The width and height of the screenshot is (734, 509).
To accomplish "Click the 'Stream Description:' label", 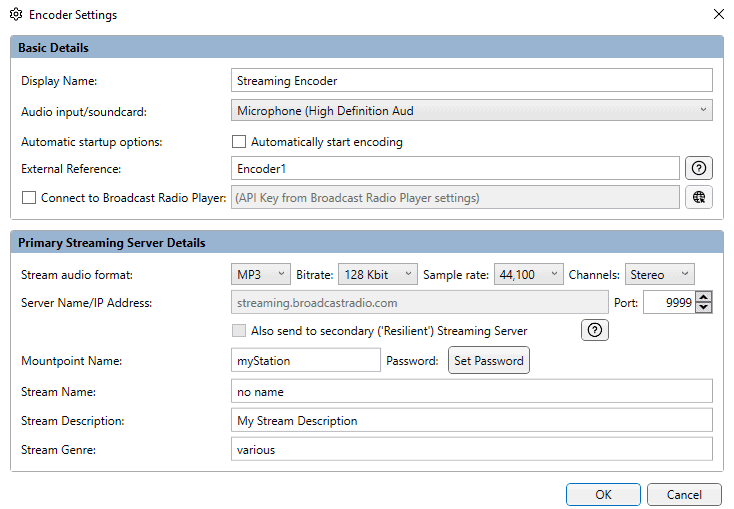I will [73, 421].
